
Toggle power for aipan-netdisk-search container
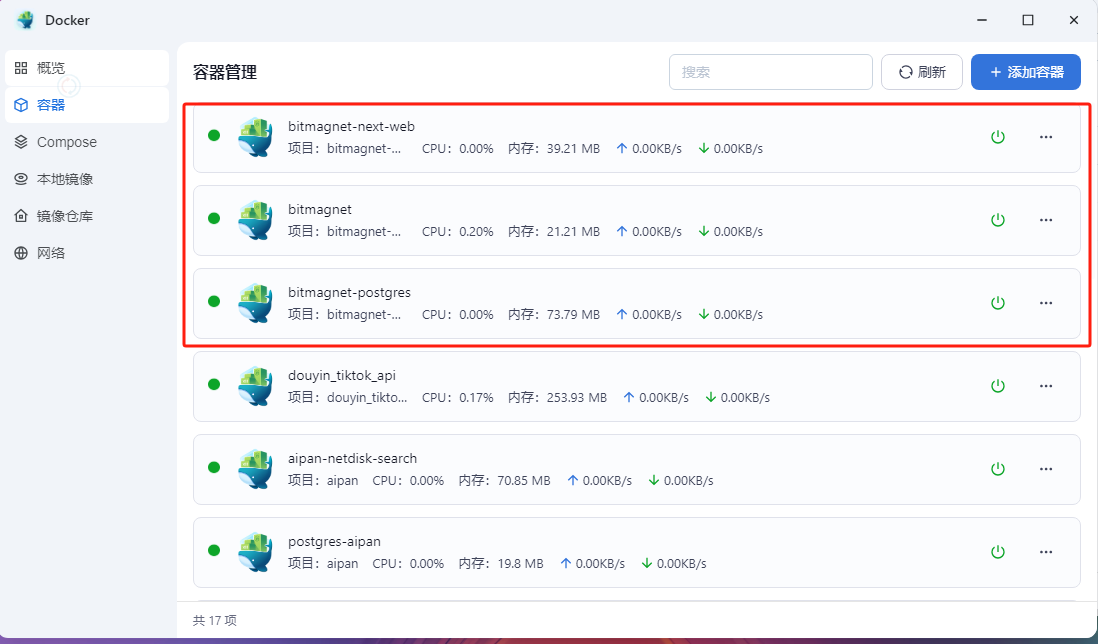coord(998,469)
